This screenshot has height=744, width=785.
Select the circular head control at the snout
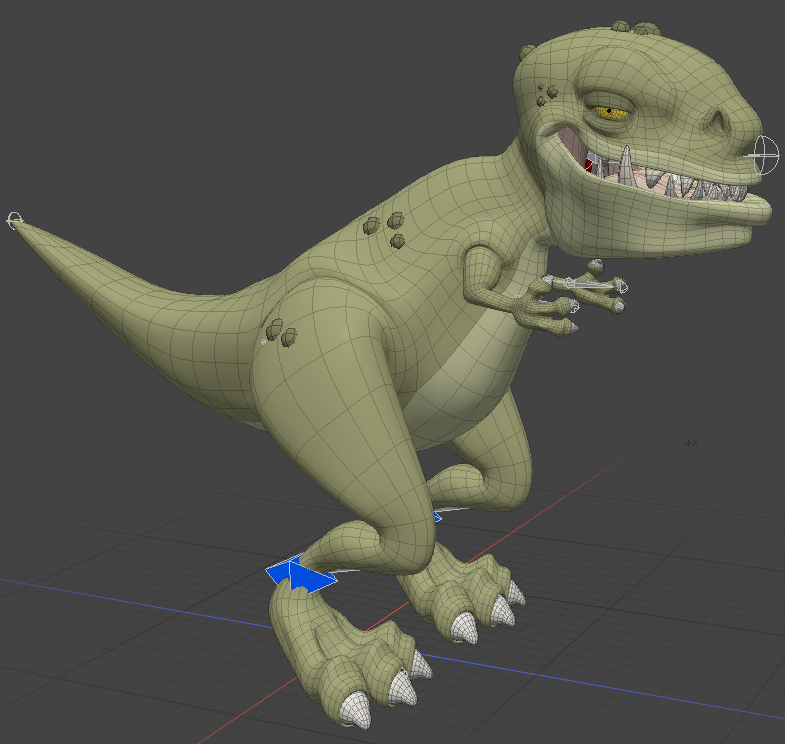coord(765,154)
